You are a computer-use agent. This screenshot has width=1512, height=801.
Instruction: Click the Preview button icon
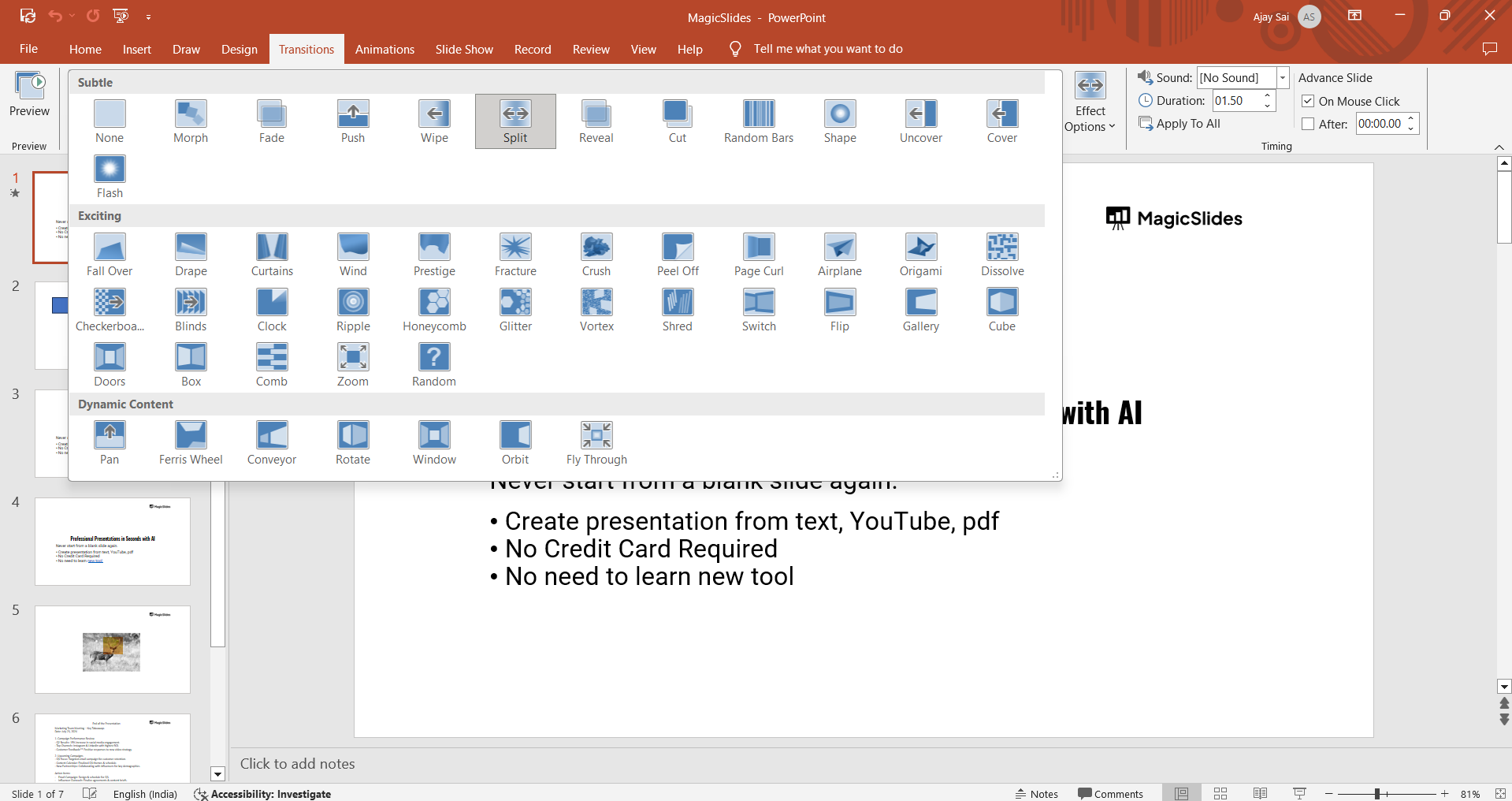29,84
